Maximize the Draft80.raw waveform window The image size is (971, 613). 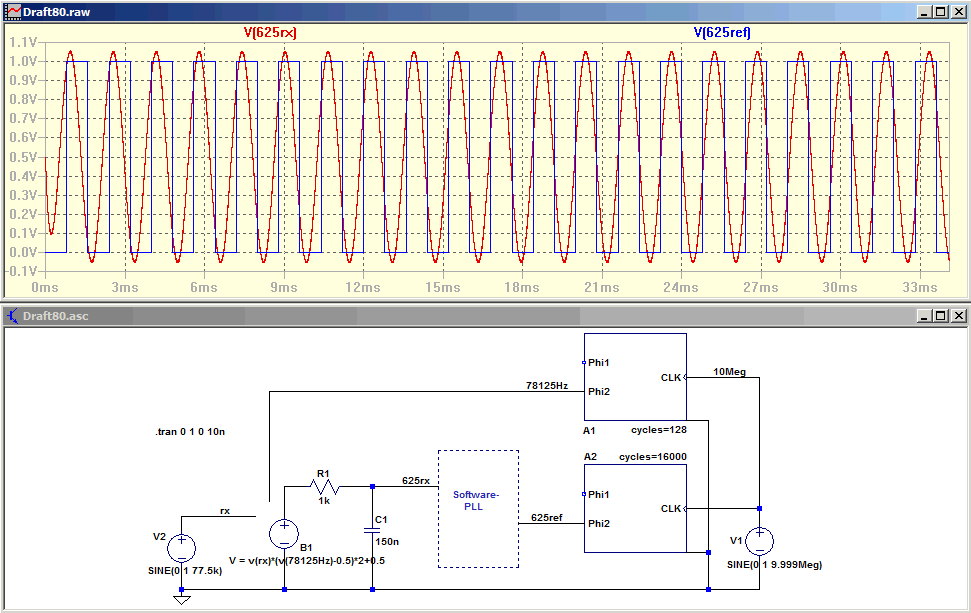[941, 12]
